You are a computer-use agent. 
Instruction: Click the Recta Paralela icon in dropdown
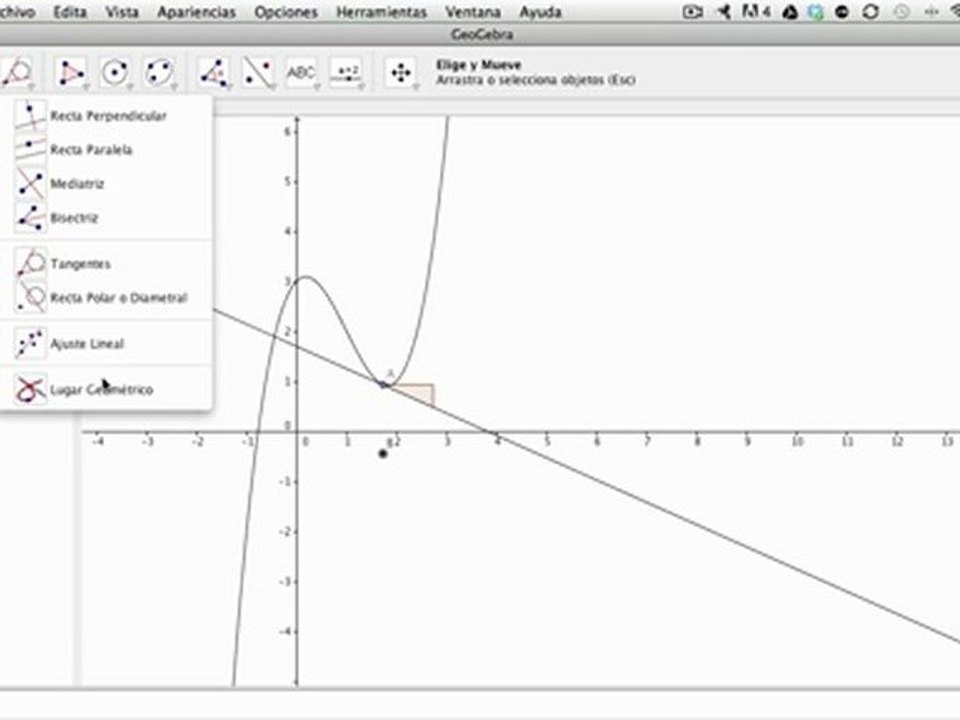(29, 149)
